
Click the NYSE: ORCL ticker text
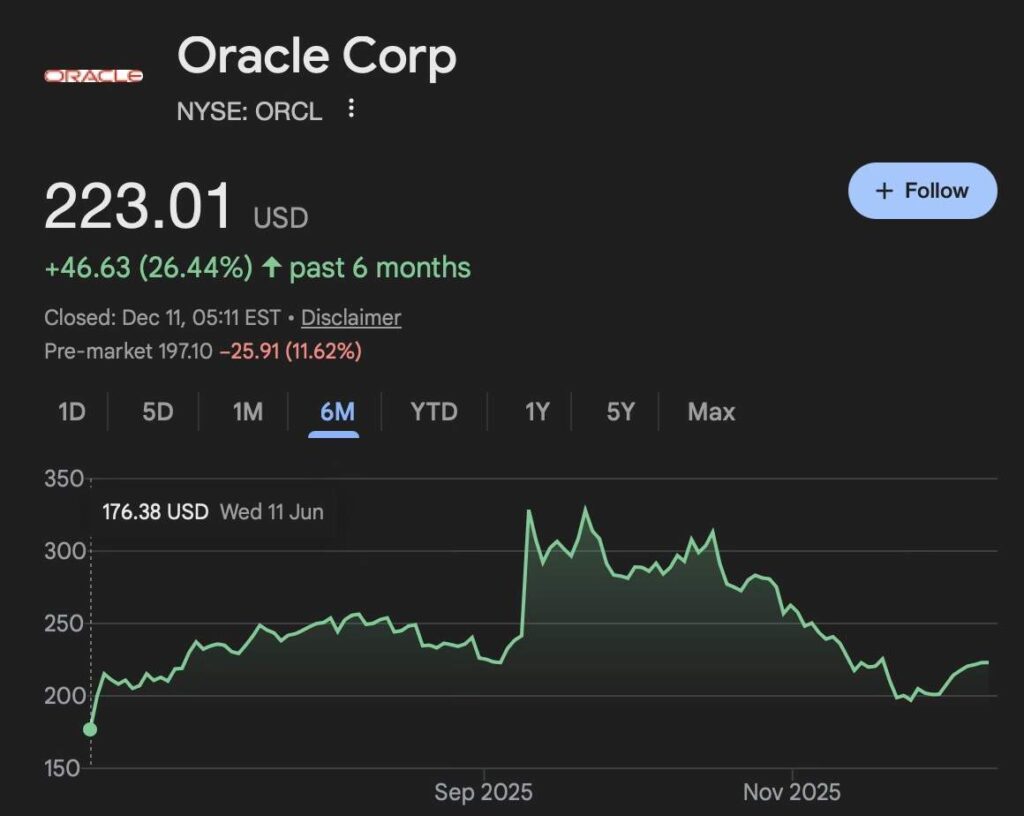point(250,111)
